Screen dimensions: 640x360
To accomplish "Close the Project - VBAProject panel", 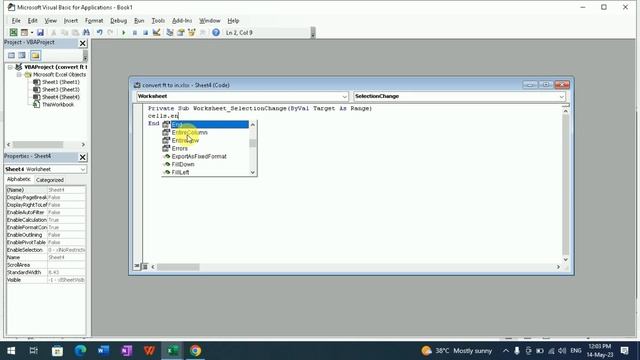I will [82, 43].
